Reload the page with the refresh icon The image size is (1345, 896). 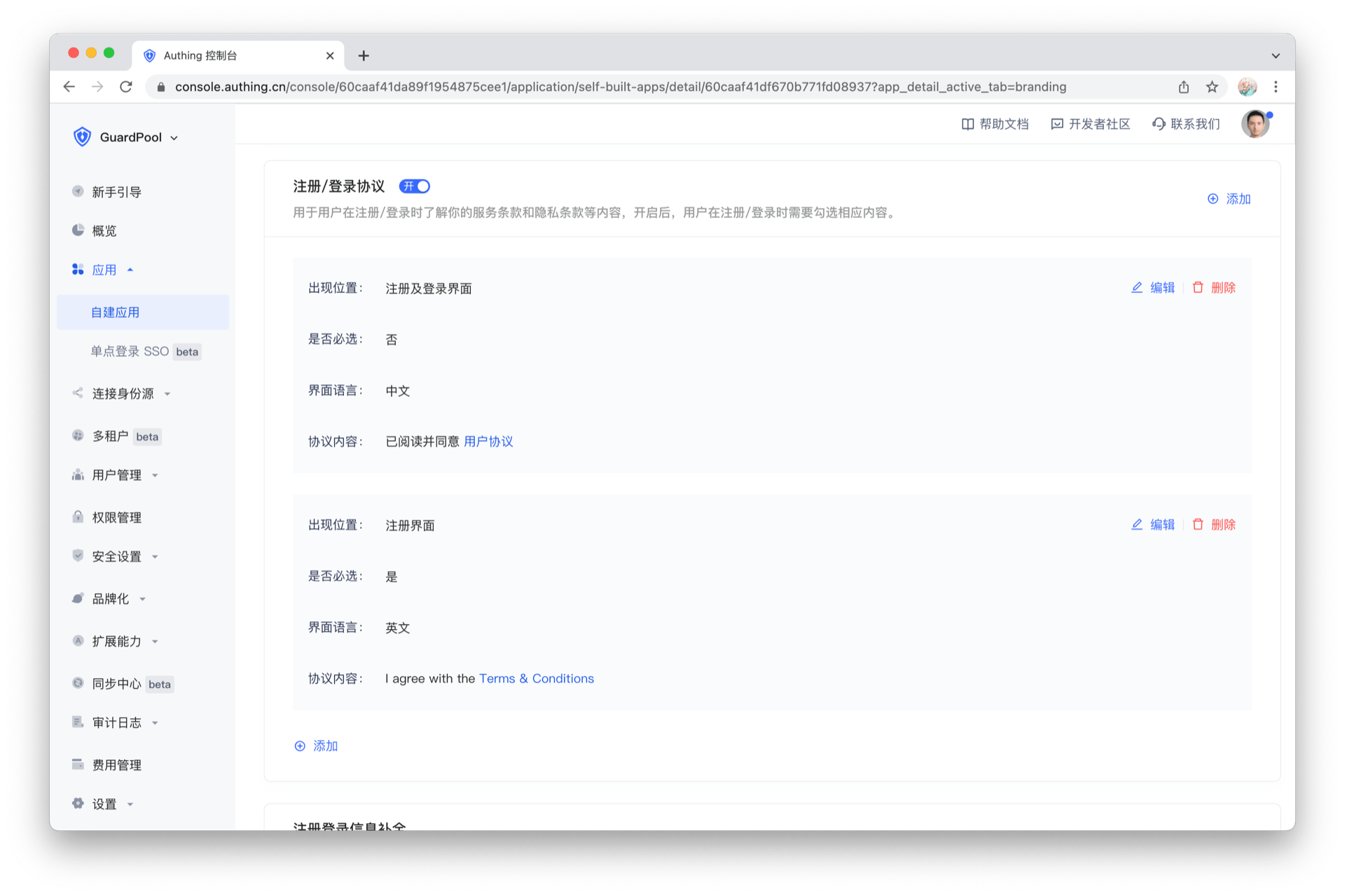tap(126, 87)
